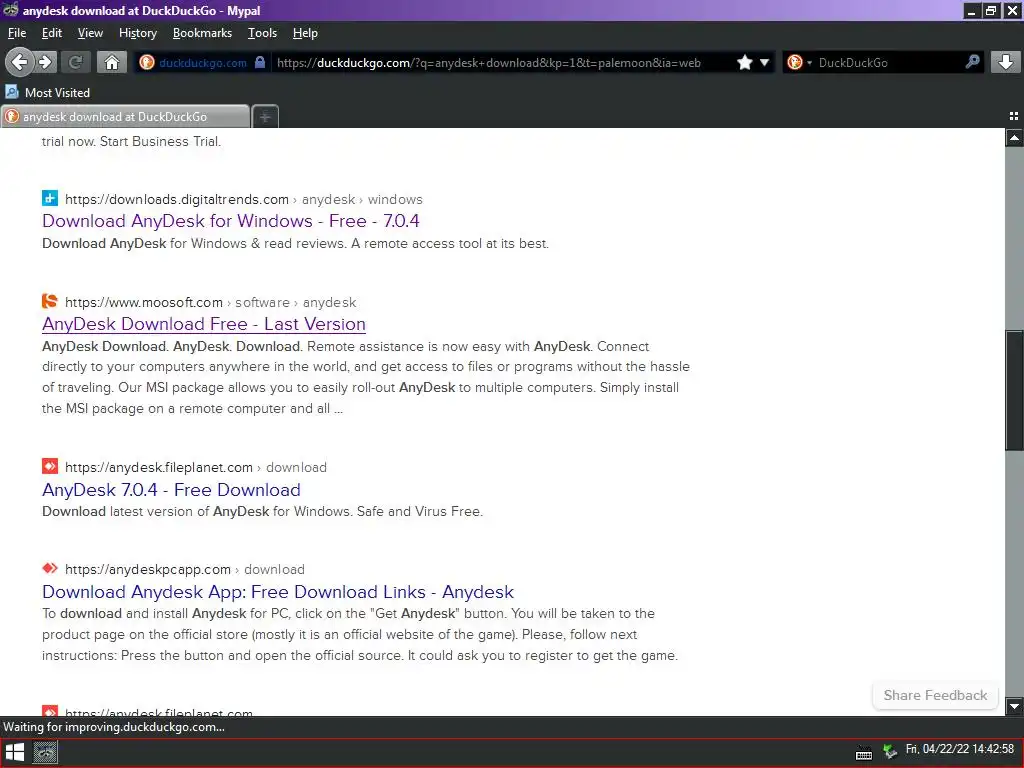
Task: Click the fileplanet favicon beside anydesk.fileplanet.com › download
Action: 50,466
